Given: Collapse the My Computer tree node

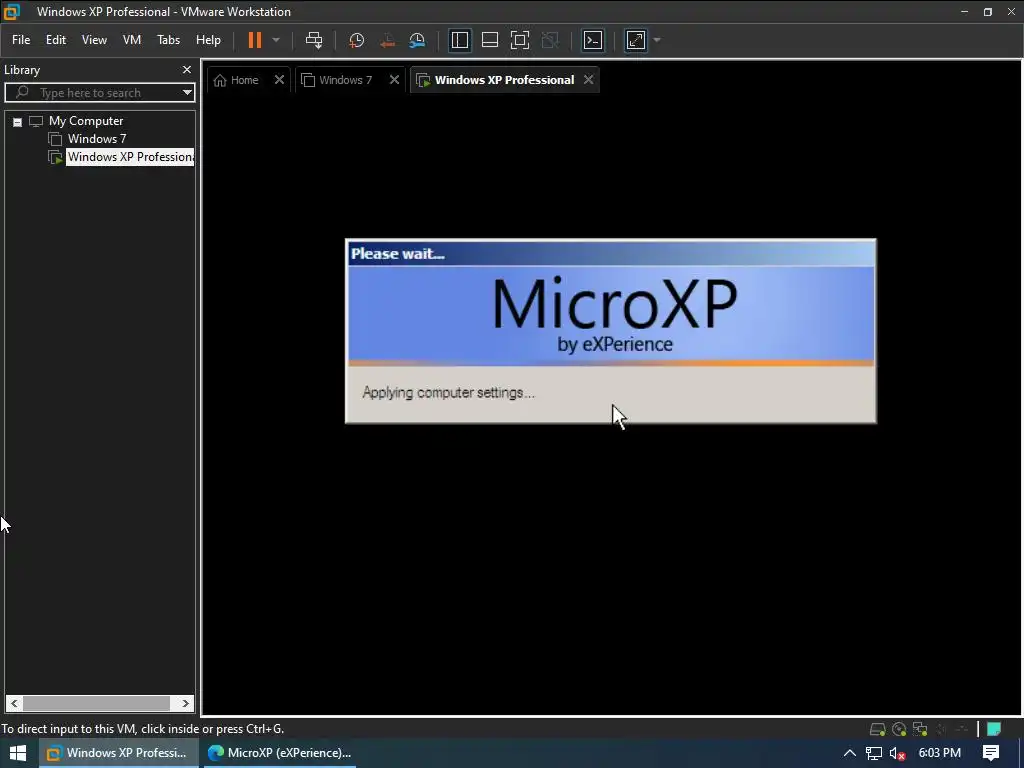Looking at the screenshot, I should coord(18,121).
